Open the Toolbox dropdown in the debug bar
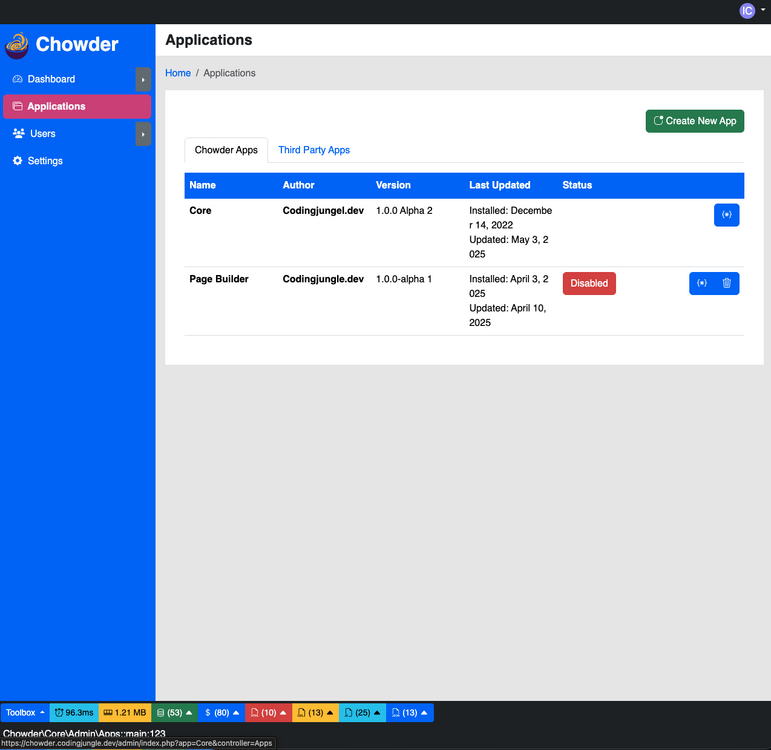The width and height of the screenshot is (771, 750). coord(25,713)
